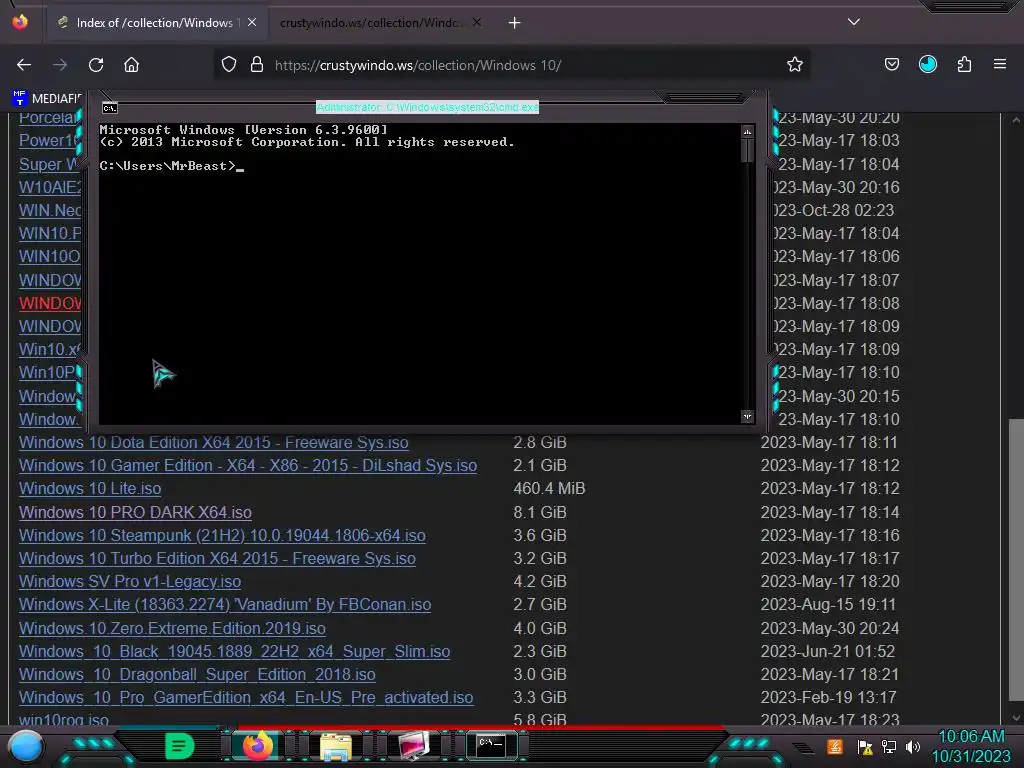Open the Win10.x6 link in the list

pos(50,349)
